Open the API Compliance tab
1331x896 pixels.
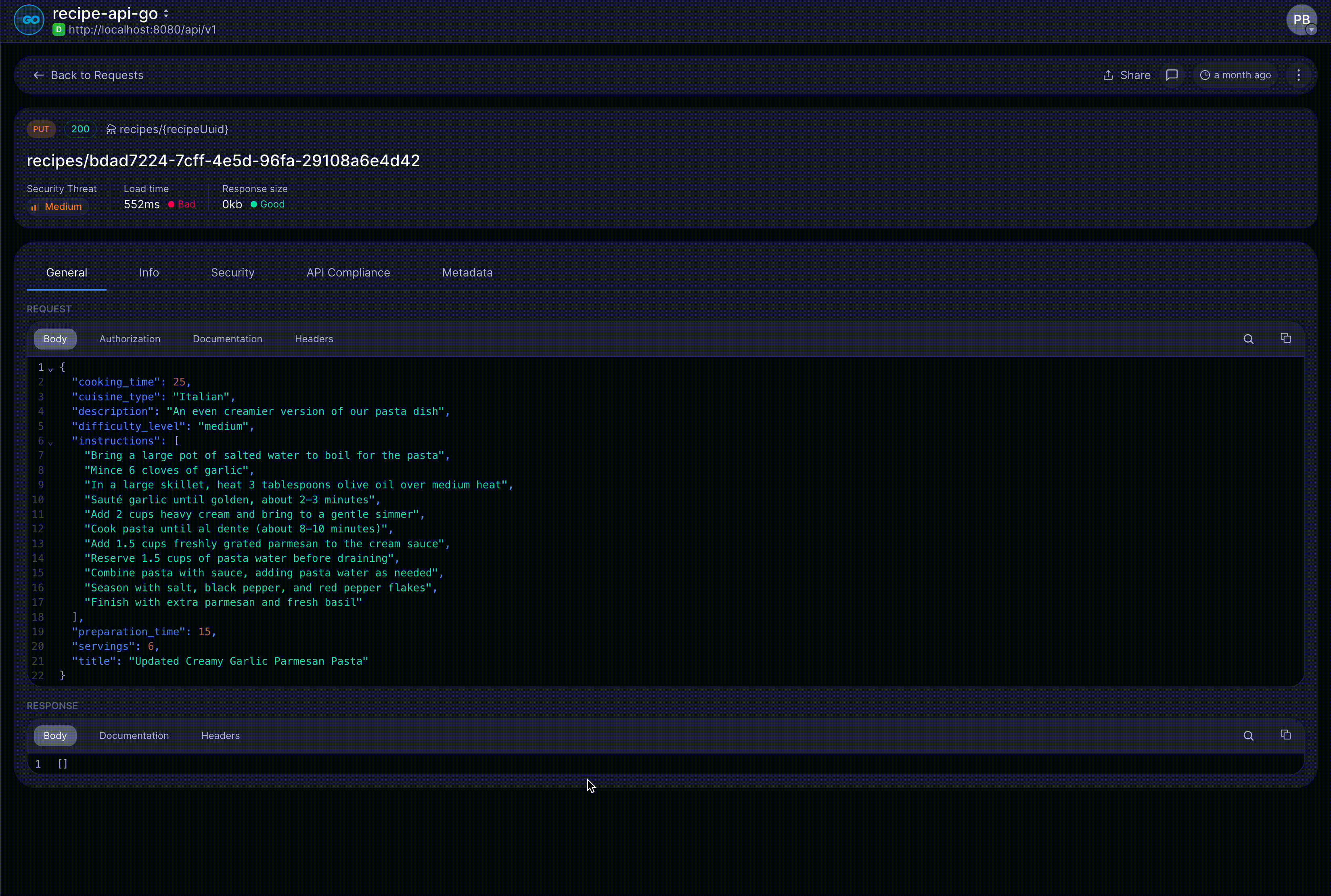[348, 272]
